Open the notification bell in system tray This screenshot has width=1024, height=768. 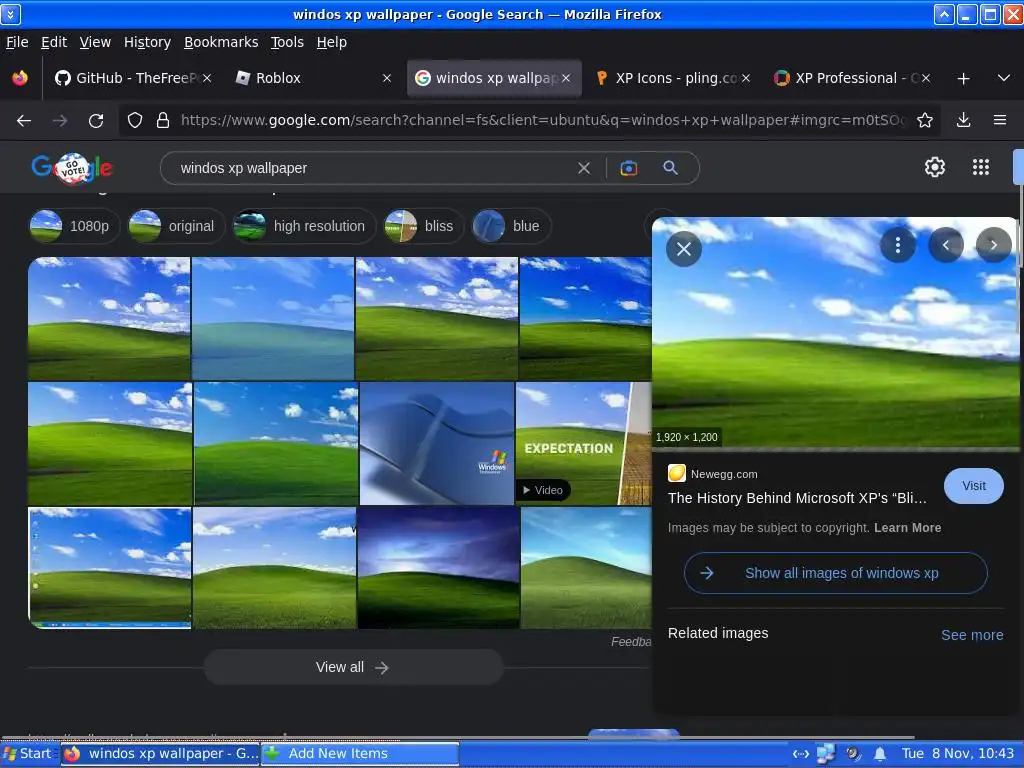coord(880,754)
